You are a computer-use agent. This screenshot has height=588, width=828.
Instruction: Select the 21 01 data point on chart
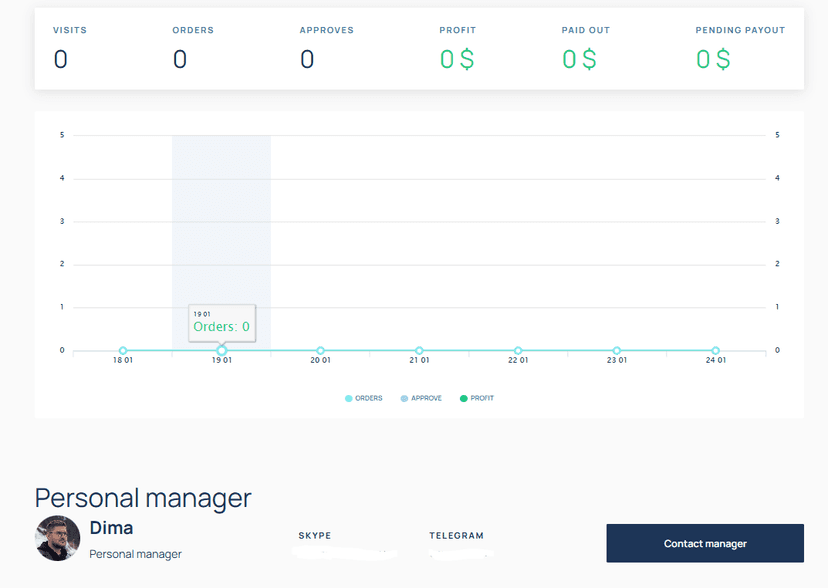[419, 350]
